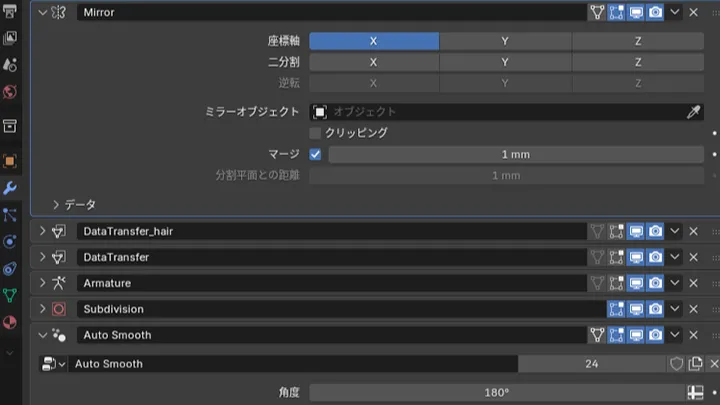Enable Z in the 二分割 bisect row

click(638, 62)
